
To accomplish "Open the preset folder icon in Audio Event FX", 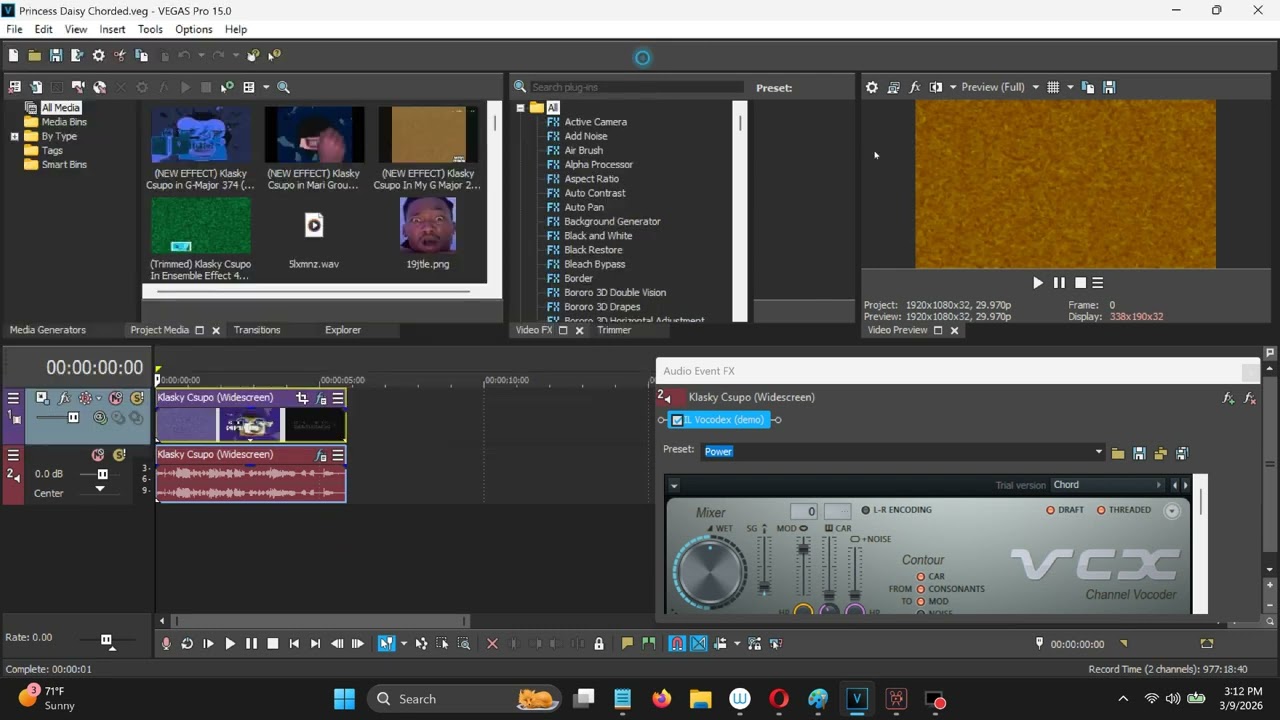I will click(1118, 453).
